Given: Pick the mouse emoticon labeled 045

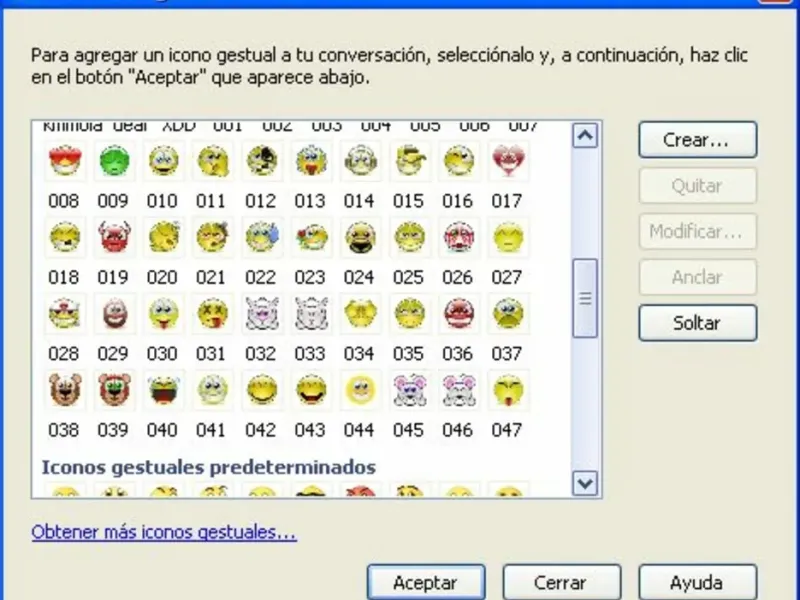Looking at the screenshot, I should click(410, 390).
